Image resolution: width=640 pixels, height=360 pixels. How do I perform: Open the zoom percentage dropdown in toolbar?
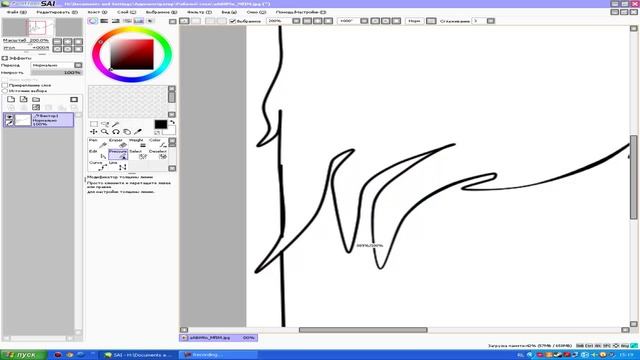click(296, 21)
